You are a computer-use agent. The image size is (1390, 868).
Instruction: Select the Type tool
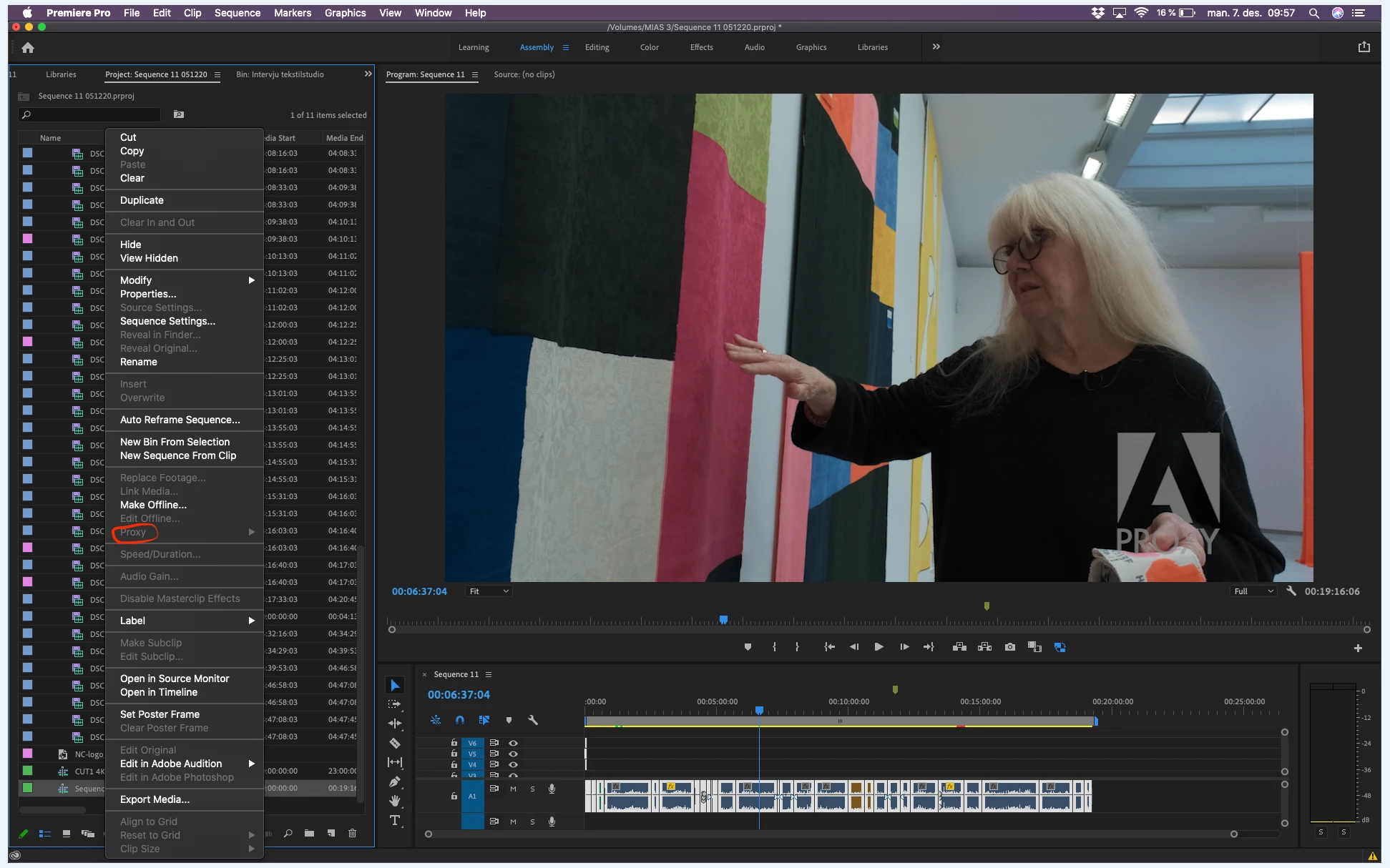(x=394, y=820)
